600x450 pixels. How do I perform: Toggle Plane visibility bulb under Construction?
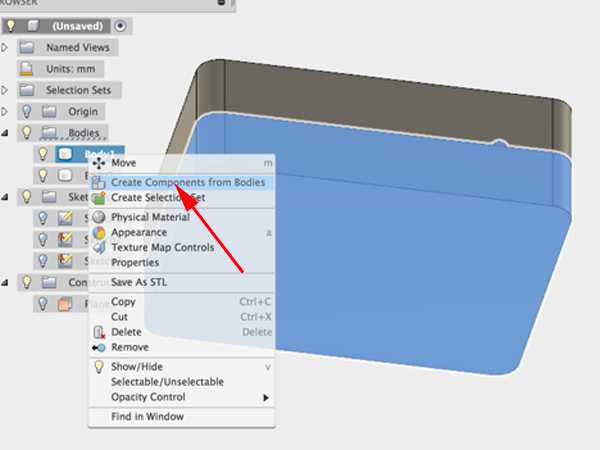coord(43,304)
